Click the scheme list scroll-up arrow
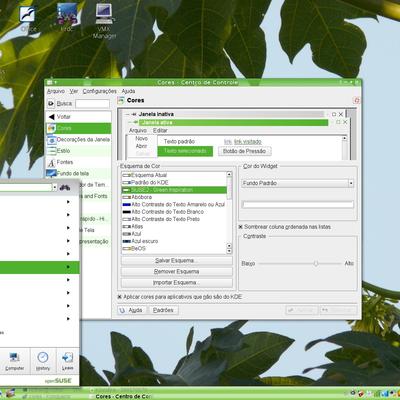 [229, 174]
